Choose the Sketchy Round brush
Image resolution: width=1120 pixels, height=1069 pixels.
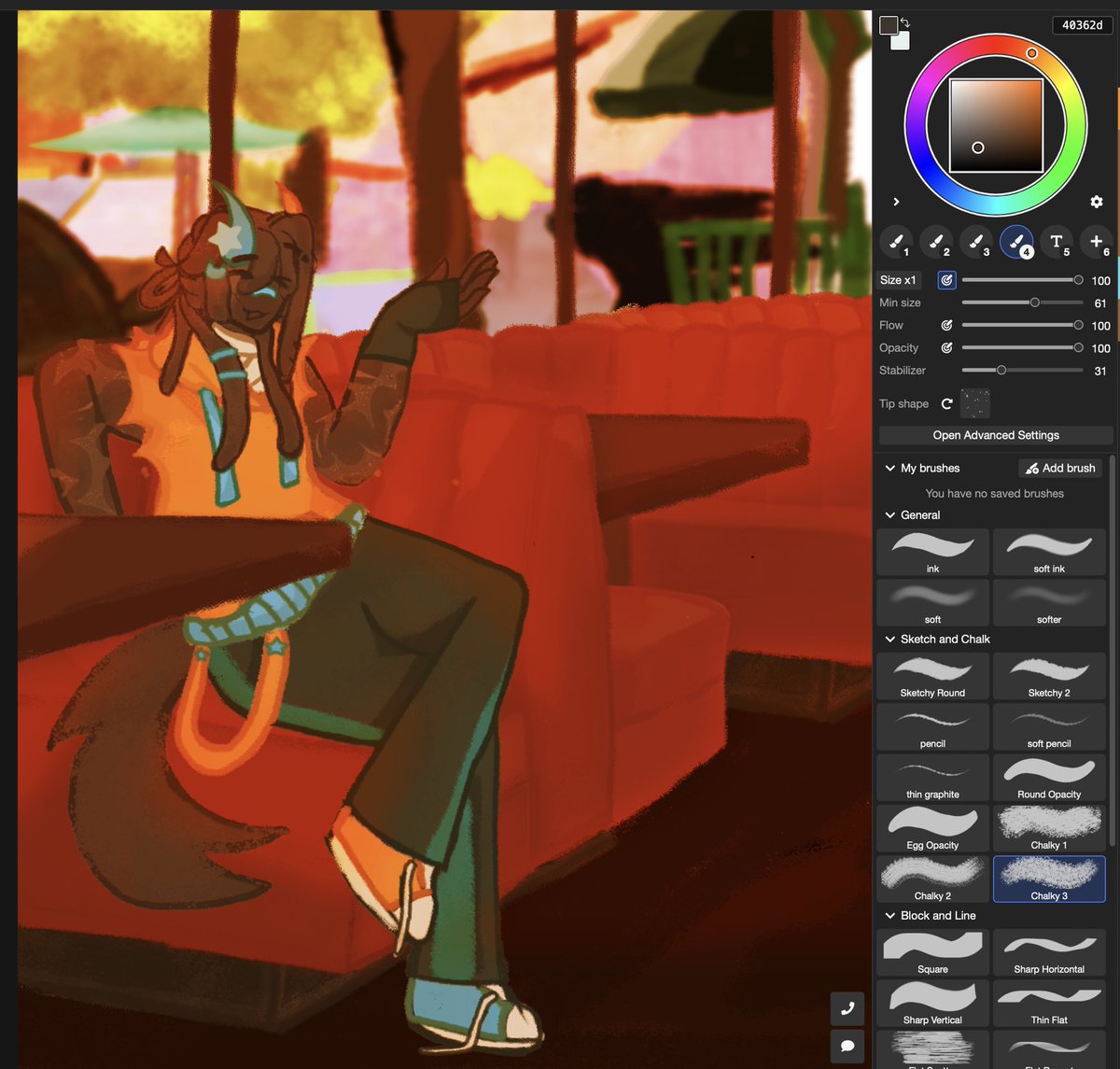pyautogui.click(x=932, y=676)
